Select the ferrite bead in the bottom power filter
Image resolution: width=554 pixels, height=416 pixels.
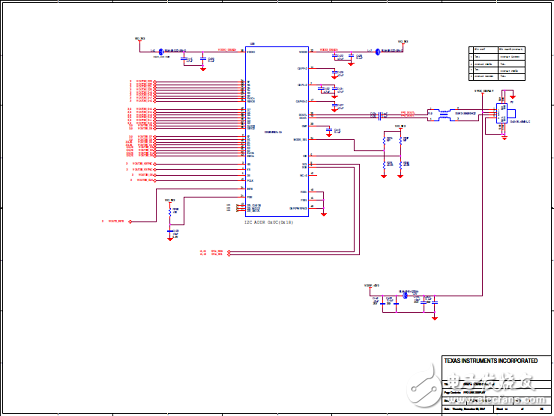click(x=405, y=295)
